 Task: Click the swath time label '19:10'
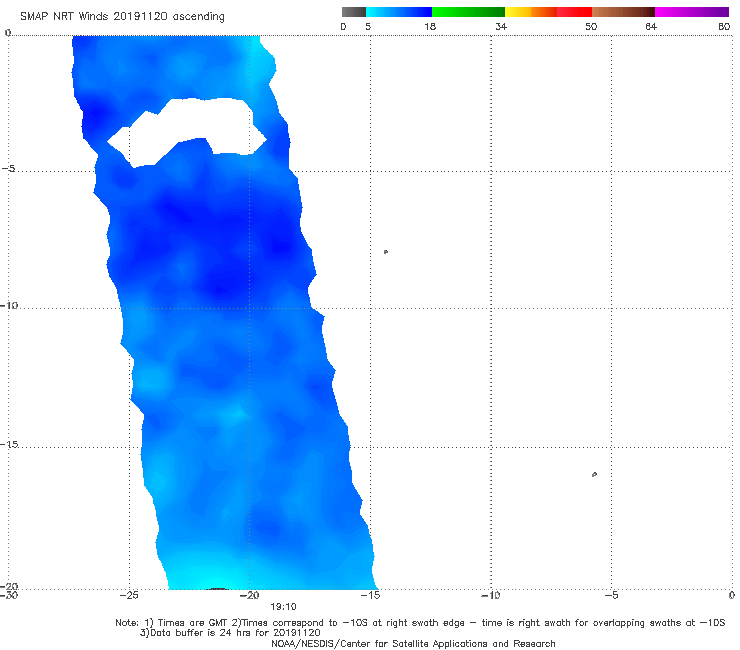click(x=283, y=607)
